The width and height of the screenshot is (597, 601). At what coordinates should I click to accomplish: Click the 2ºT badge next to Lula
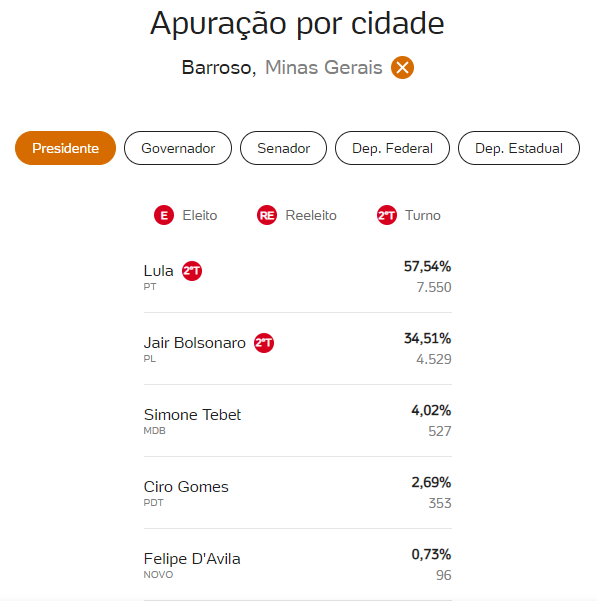[192, 271]
